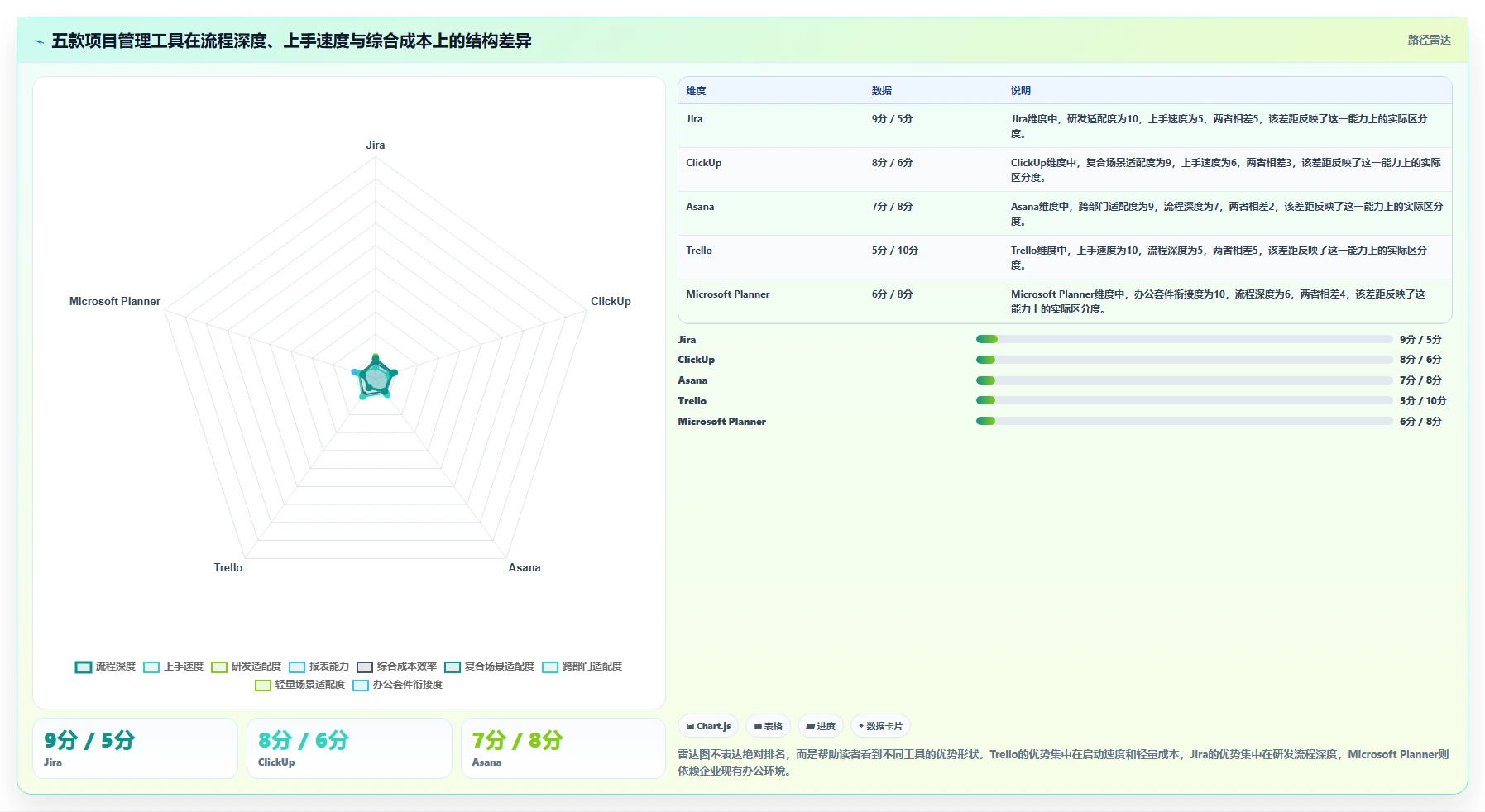Toggle the 跨部门适配度 legend entry

click(582, 667)
